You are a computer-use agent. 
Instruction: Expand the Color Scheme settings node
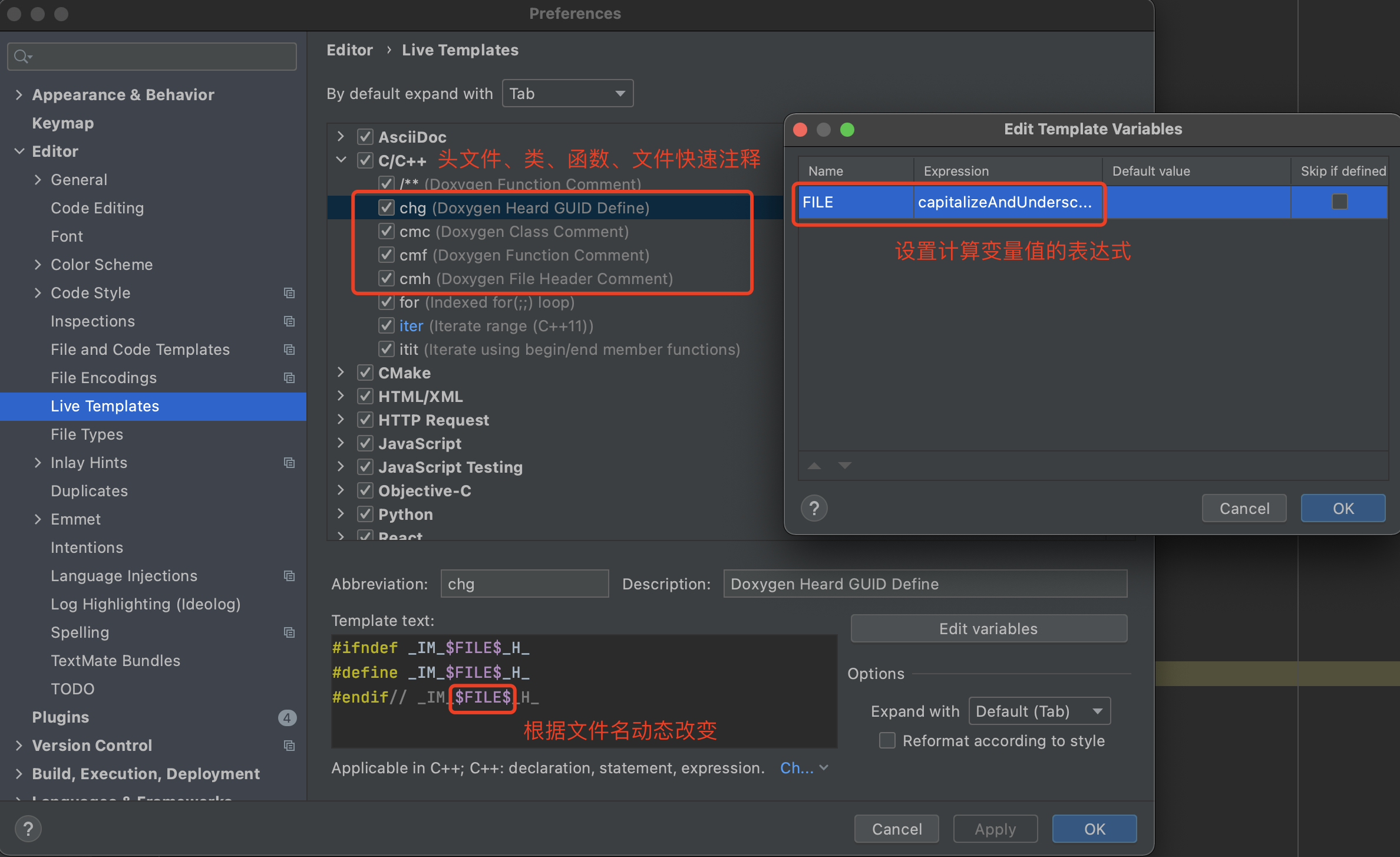(x=38, y=265)
